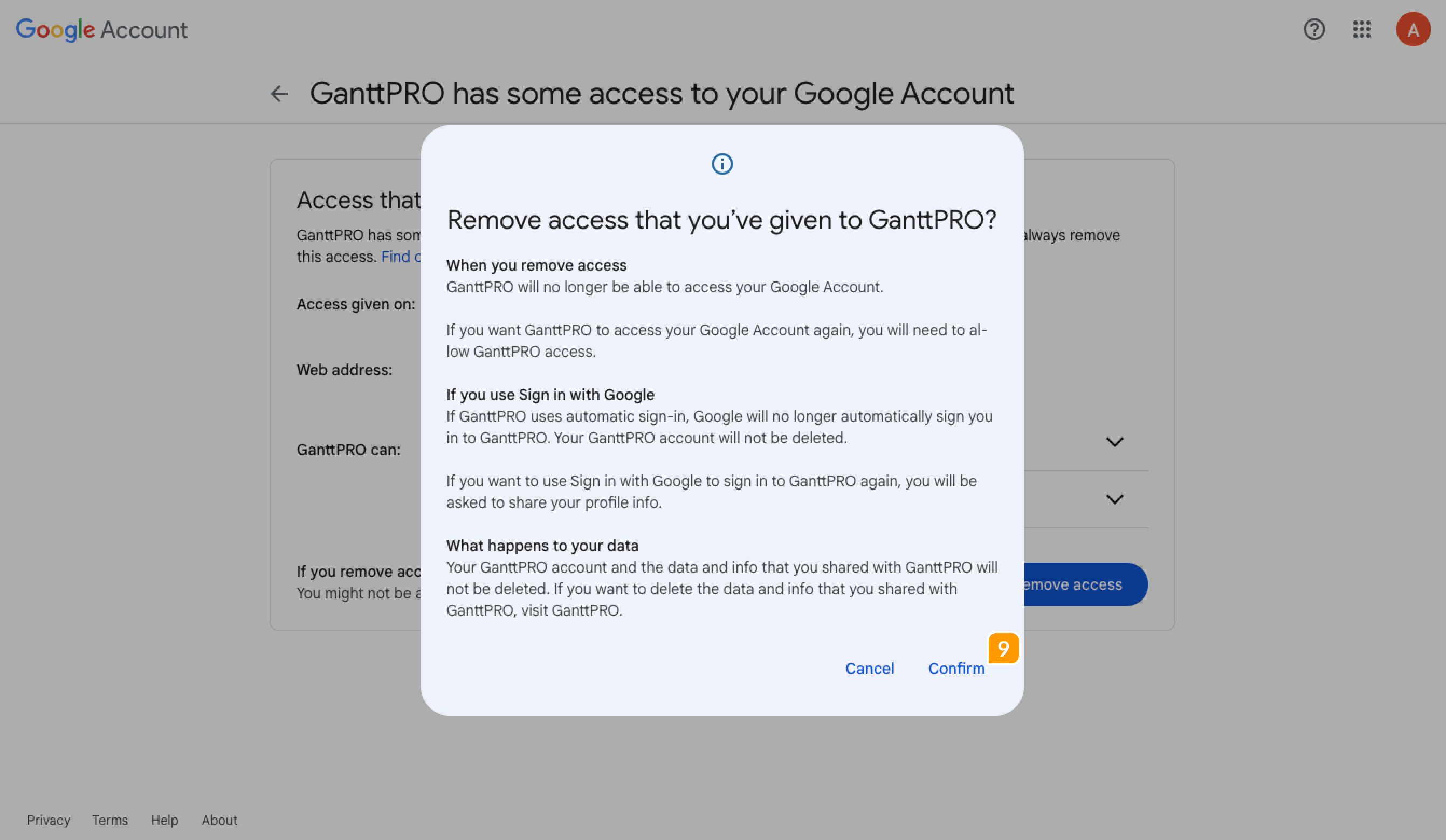Click the partially hidden Remove access button
Screen dimensions: 1446x840
coord(1086,584)
